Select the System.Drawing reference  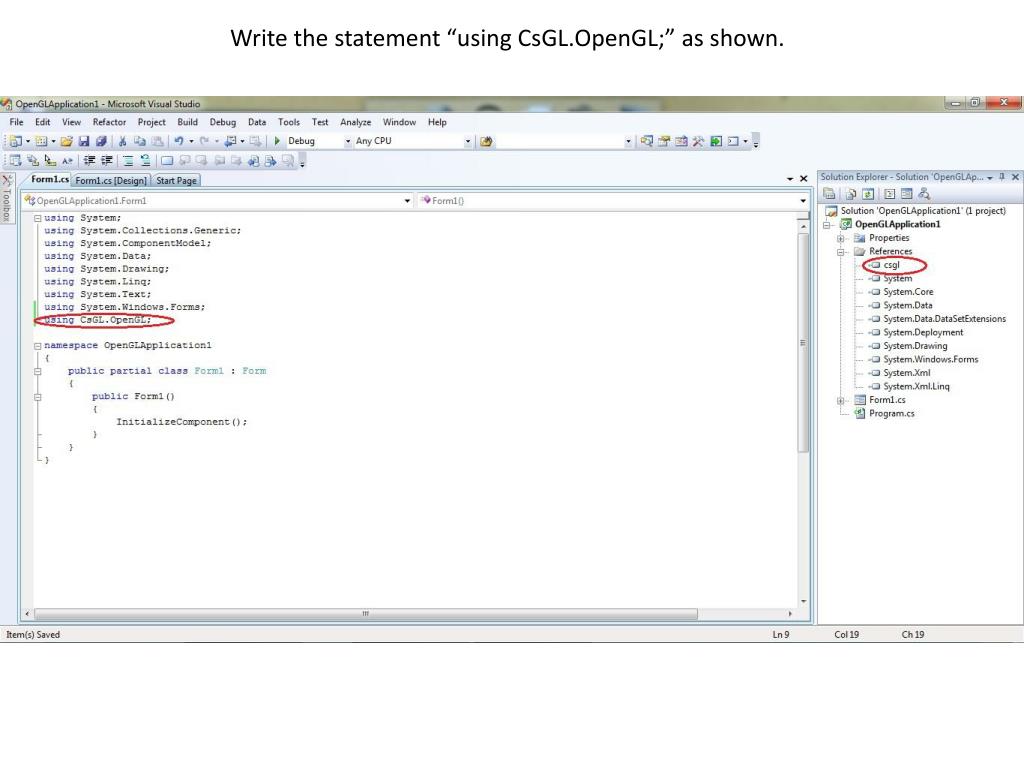click(x=915, y=346)
